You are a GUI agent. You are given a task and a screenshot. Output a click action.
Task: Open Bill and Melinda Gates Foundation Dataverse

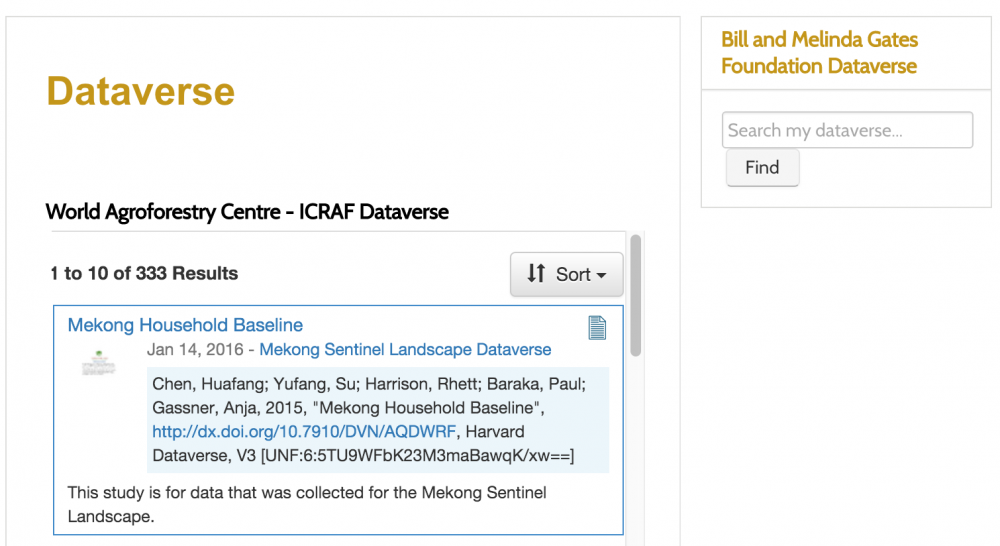coord(819,52)
